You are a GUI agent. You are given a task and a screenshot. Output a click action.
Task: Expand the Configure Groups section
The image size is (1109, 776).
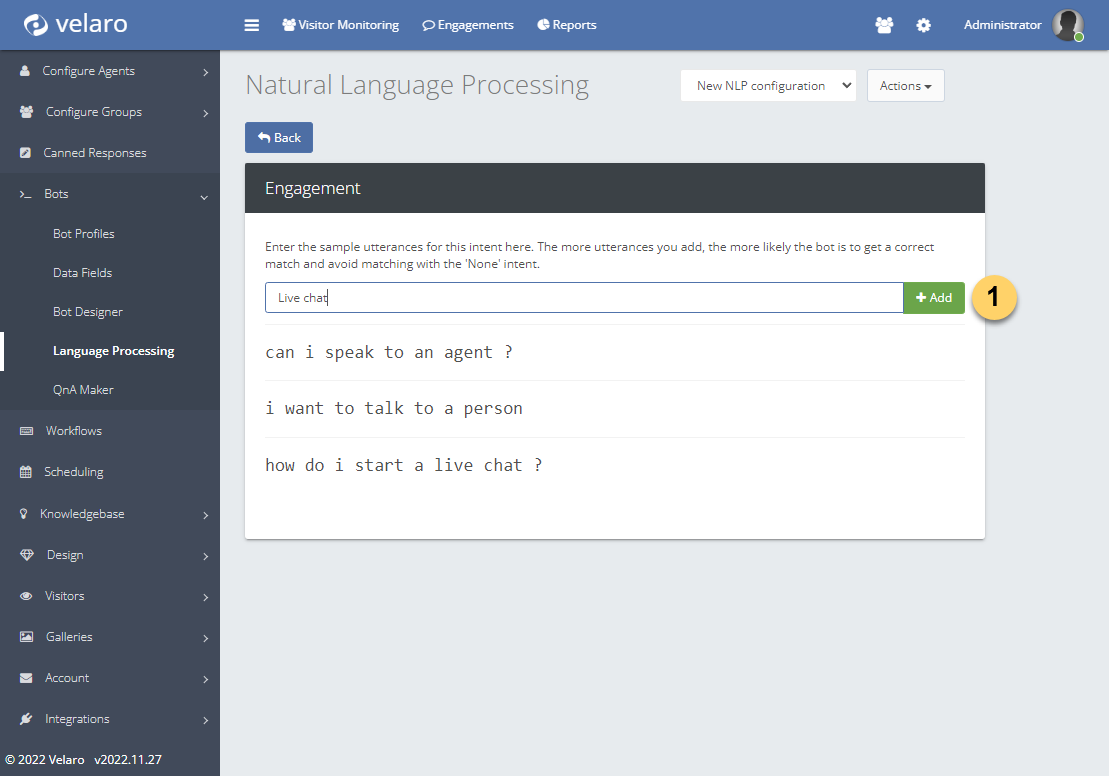pyautogui.click(x=110, y=112)
